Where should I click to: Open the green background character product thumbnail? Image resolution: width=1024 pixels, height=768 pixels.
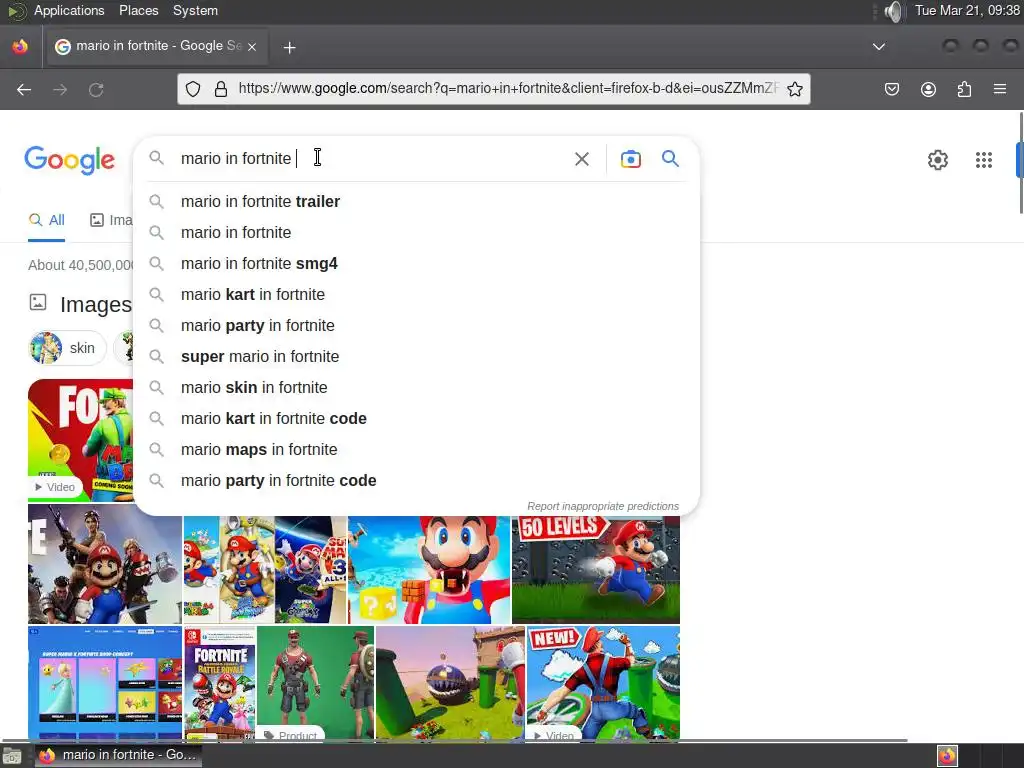315,682
